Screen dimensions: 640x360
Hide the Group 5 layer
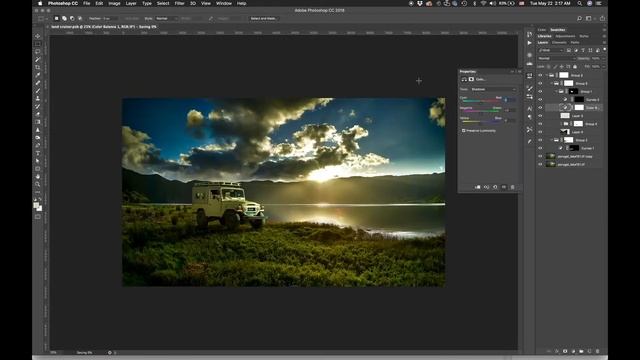click(x=540, y=83)
